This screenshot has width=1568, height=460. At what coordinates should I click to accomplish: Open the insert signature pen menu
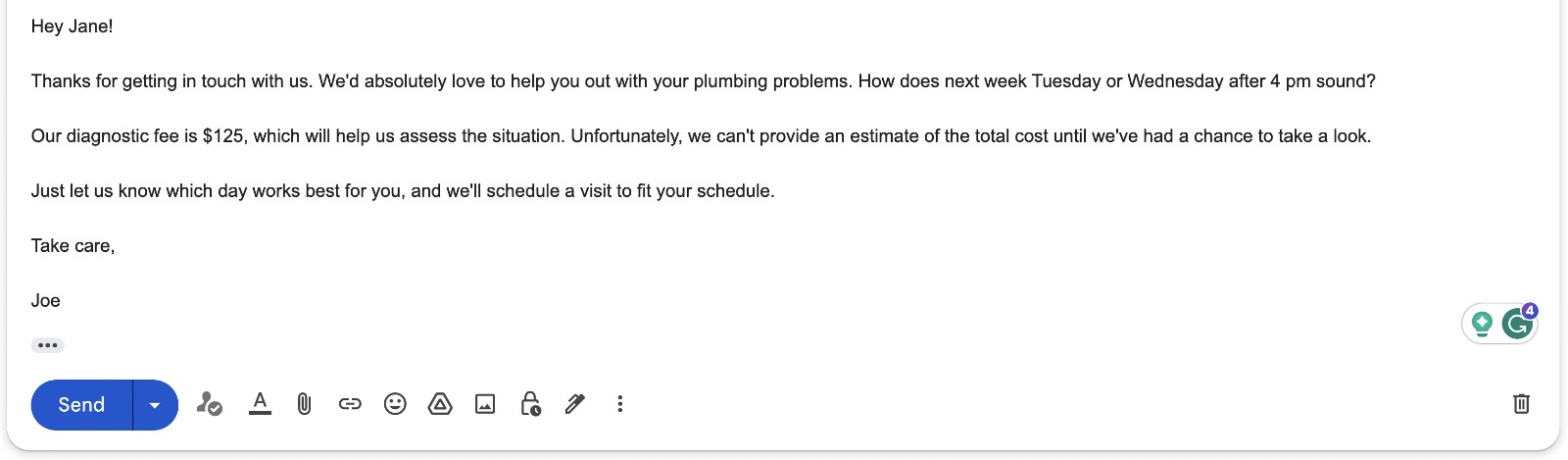point(575,403)
